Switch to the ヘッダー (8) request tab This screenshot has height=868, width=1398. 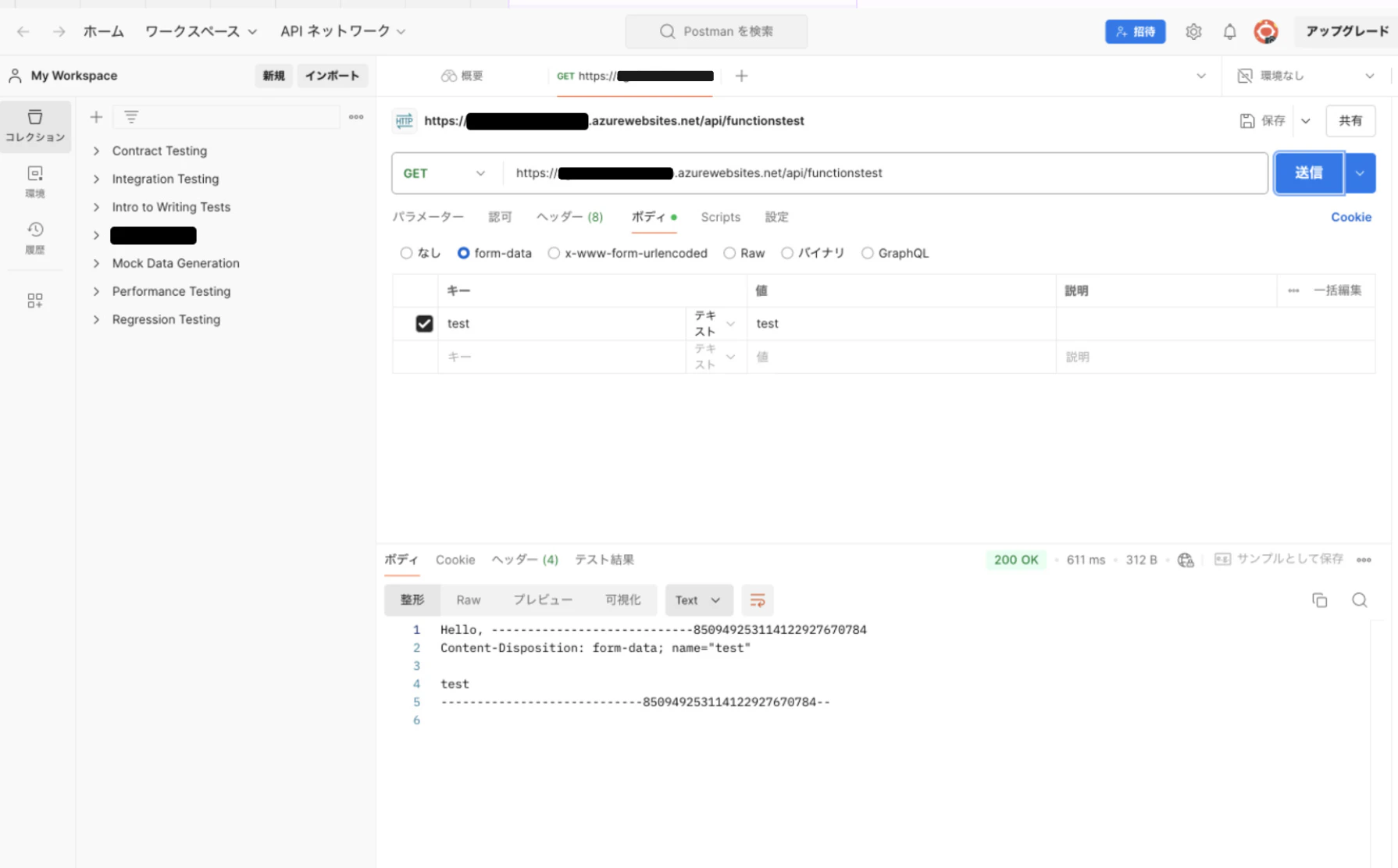coord(569,217)
